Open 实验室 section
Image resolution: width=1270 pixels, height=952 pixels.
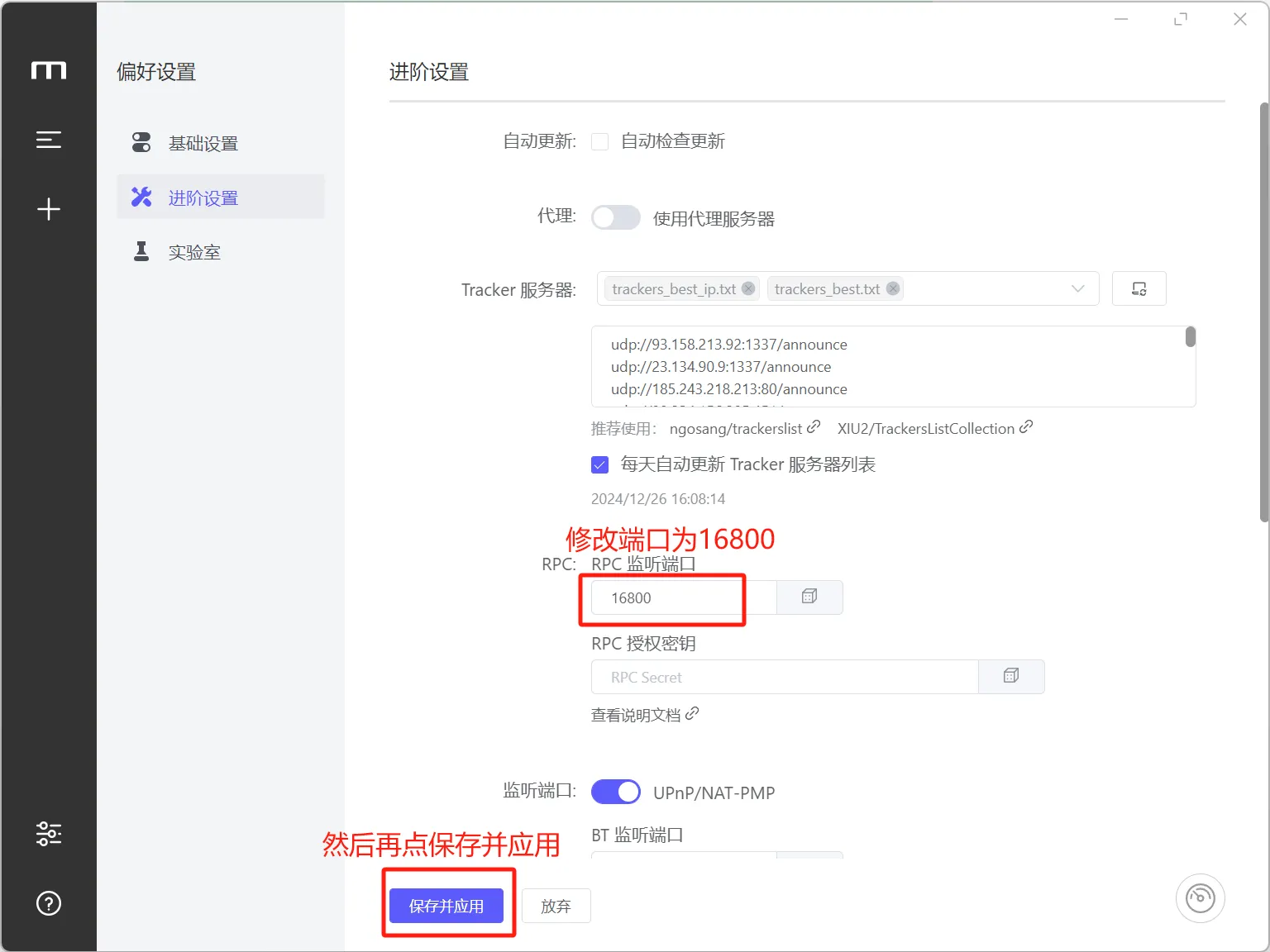tap(221, 252)
